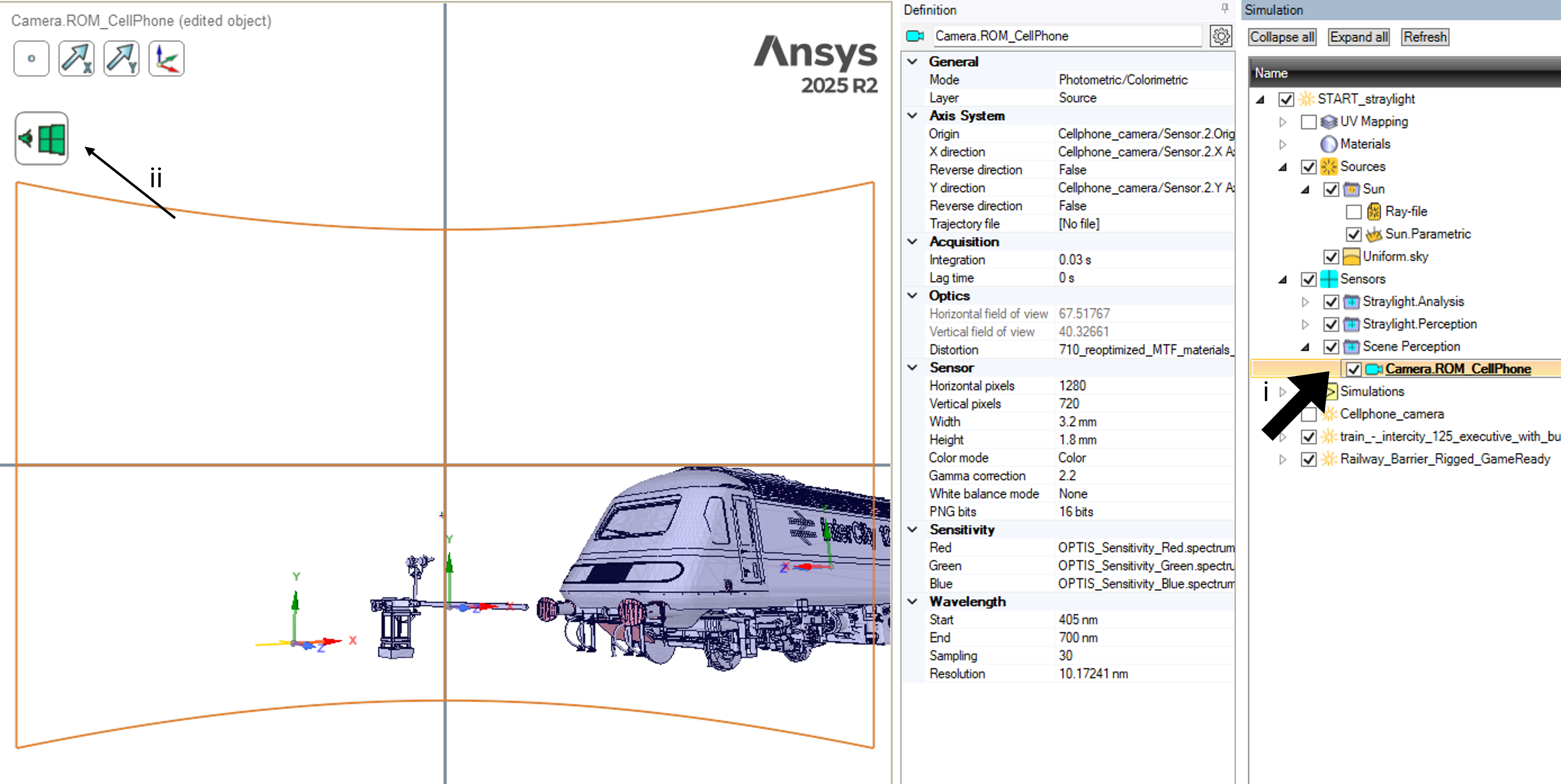Toggle the Sources checkbox
This screenshot has height=784, width=1561.
click(1308, 167)
